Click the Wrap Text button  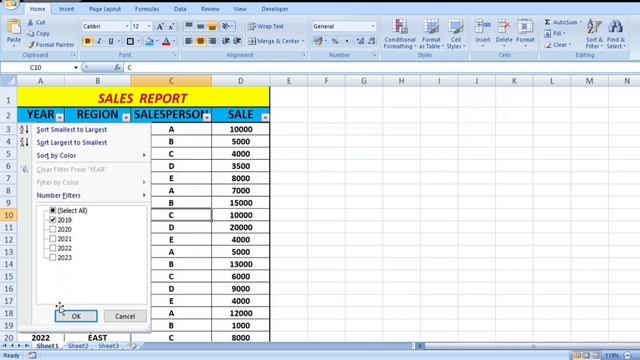[x=266, y=27]
